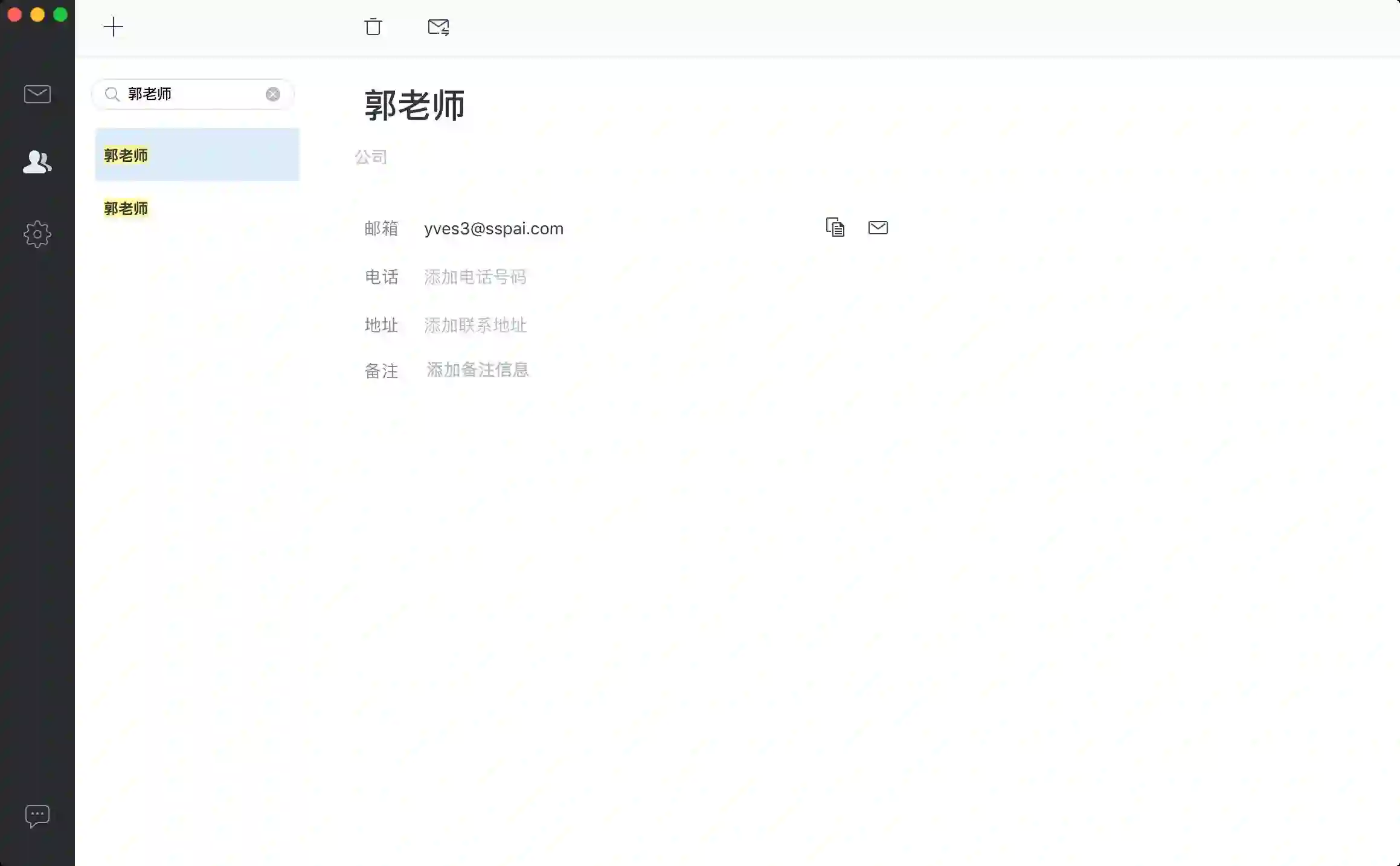1400x866 pixels.
Task: Click the plus icon to add contact
Action: 113,27
